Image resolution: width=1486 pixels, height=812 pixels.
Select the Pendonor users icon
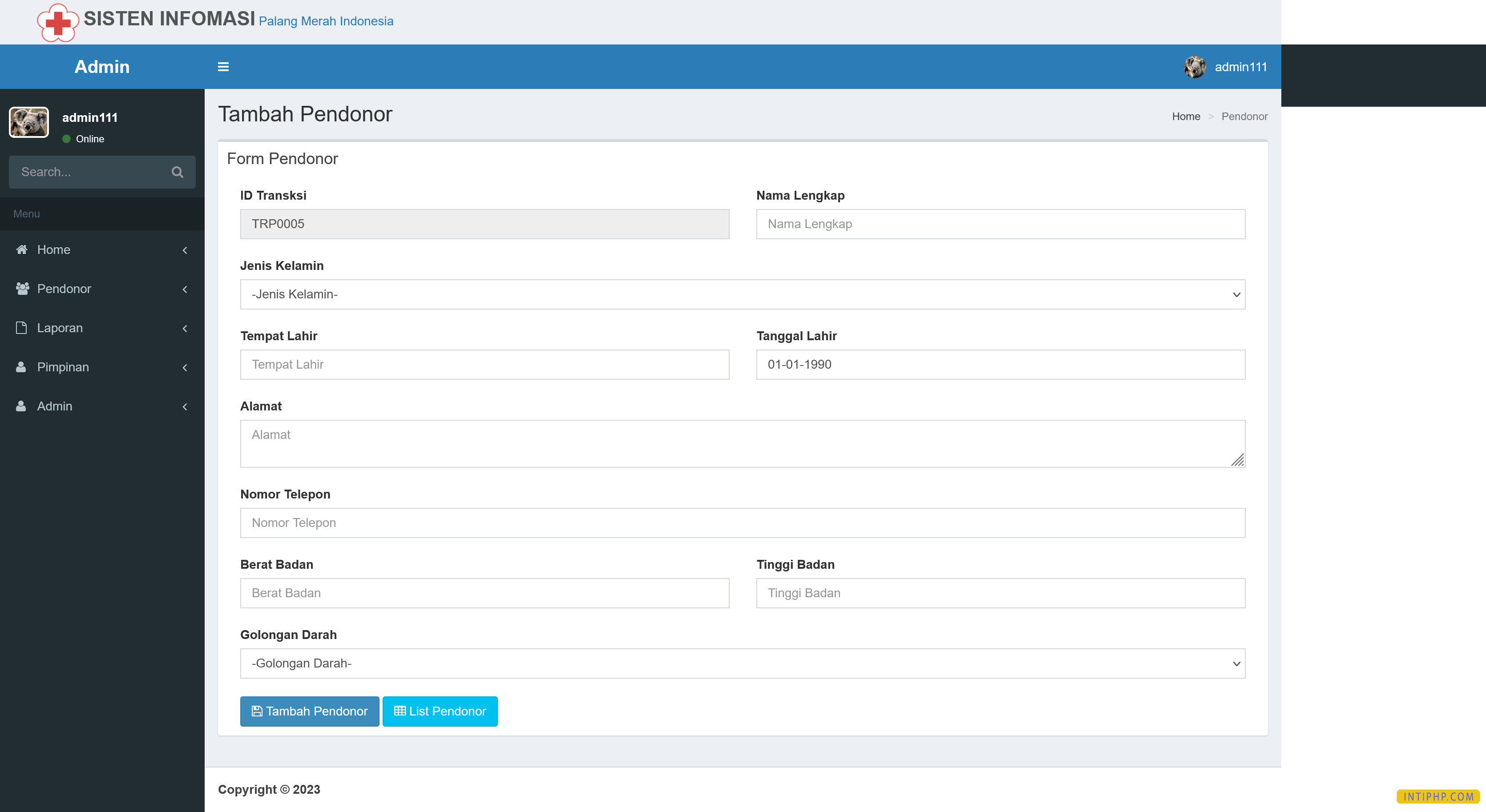point(21,288)
